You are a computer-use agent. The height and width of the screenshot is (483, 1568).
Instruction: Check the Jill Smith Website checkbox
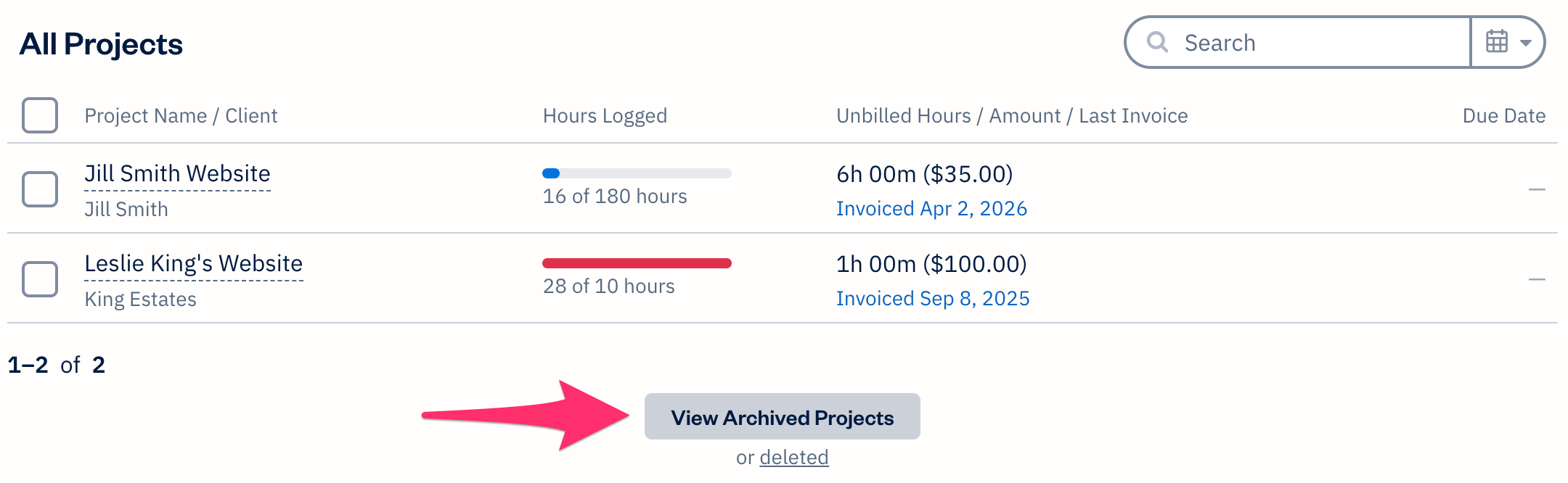coord(40,189)
